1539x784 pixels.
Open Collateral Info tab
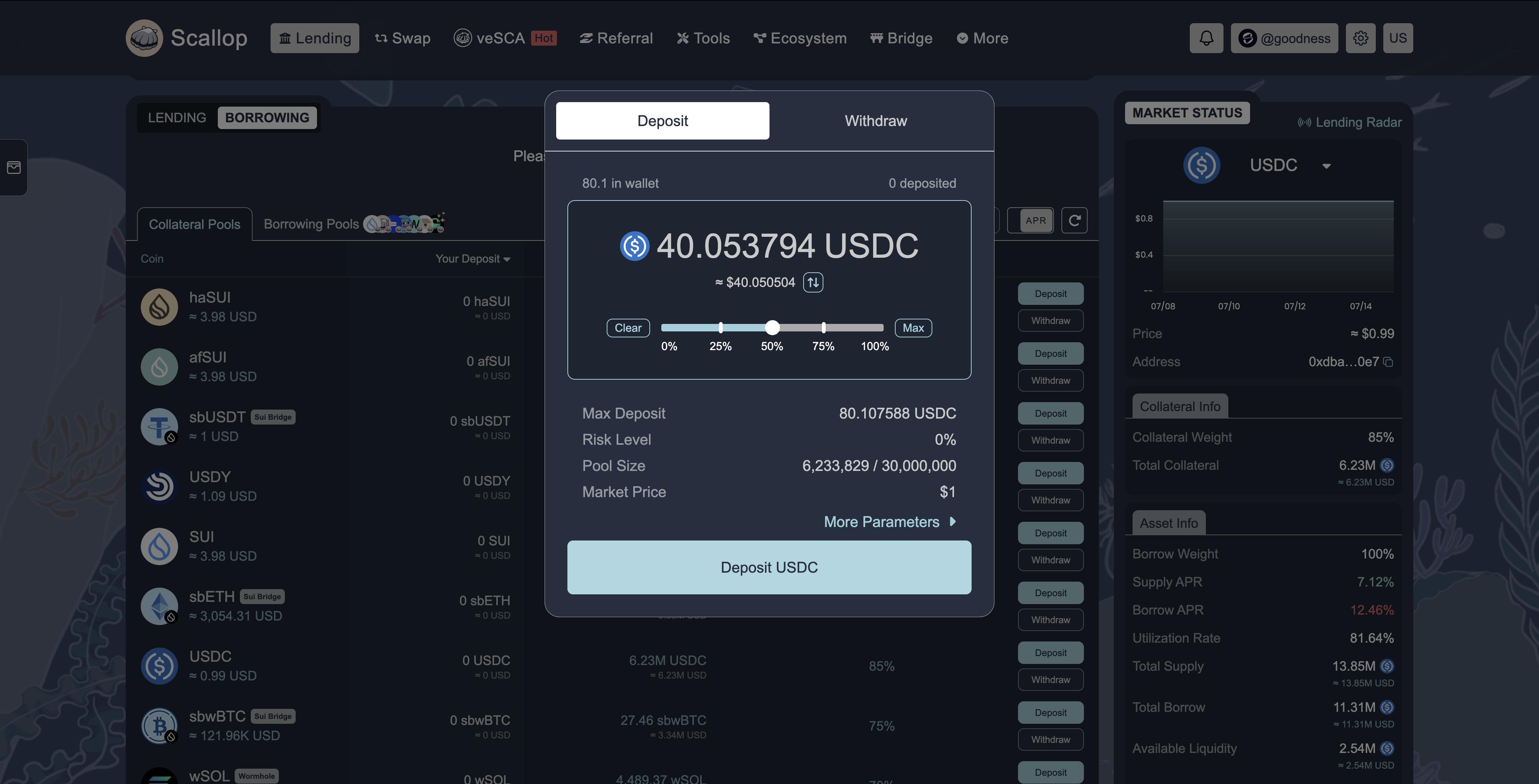pos(1180,407)
